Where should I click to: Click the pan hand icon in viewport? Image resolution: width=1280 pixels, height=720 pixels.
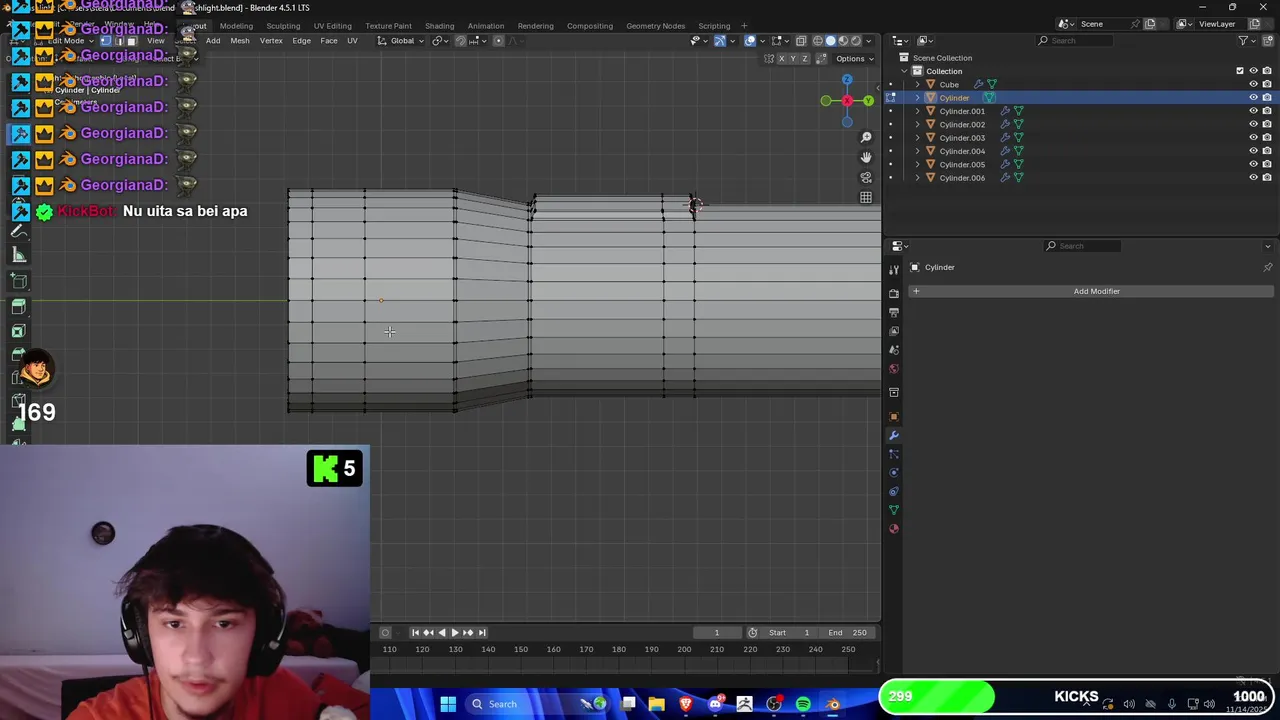pyautogui.click(x=866, y=157)
